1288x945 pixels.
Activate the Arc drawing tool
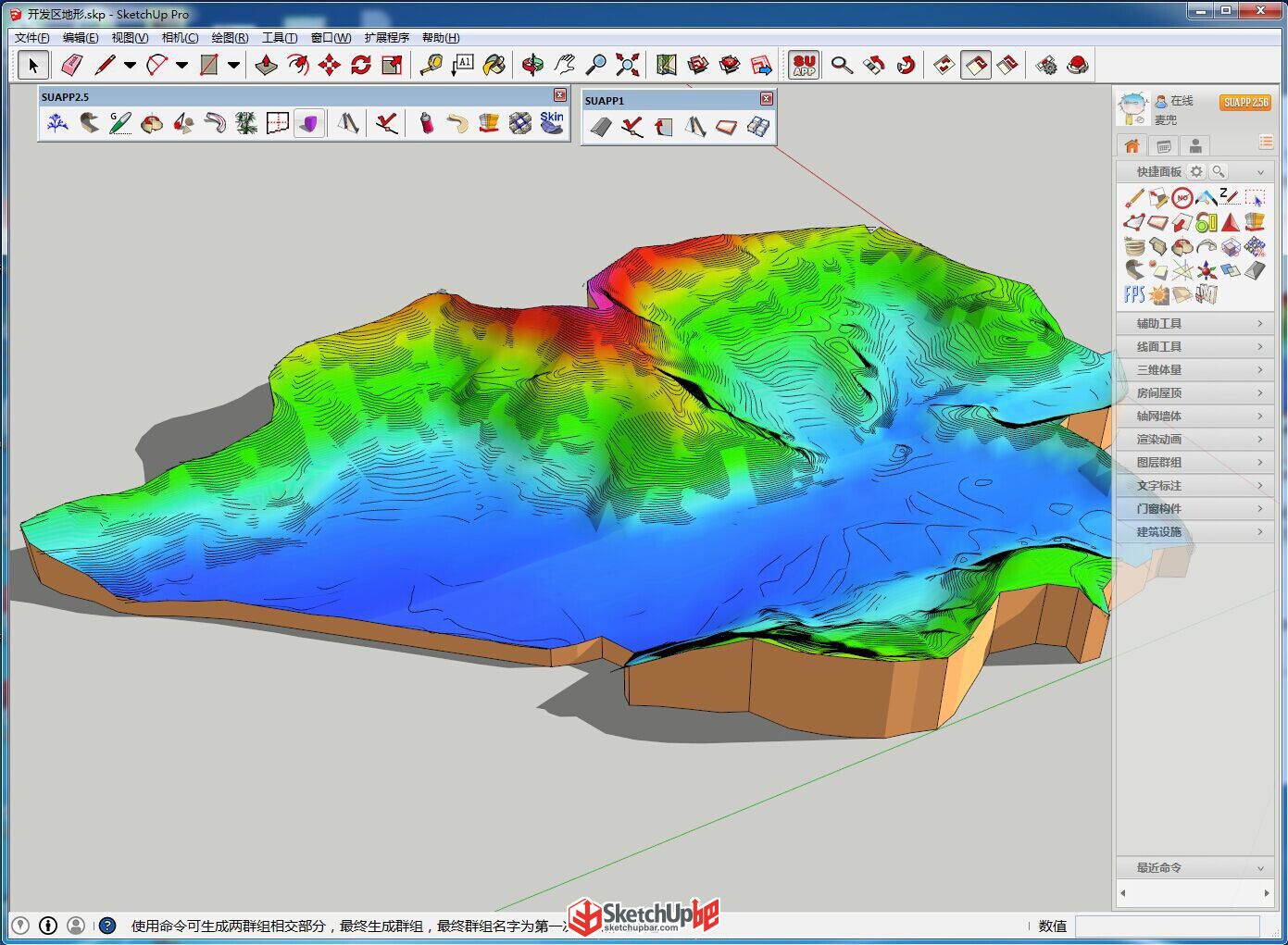tap(156, 65)
